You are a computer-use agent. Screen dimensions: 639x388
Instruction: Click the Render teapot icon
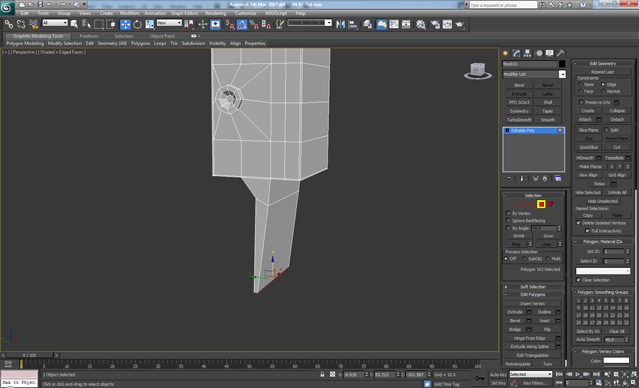click(460, 24)
